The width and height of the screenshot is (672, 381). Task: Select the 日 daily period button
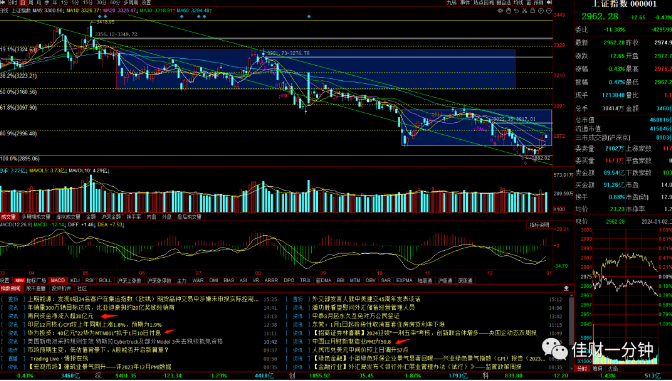click(x=23, y=3)
